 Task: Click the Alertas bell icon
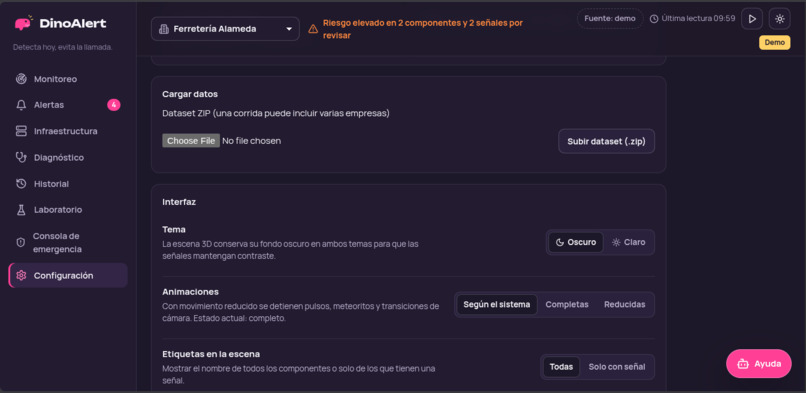pos(21,105)
